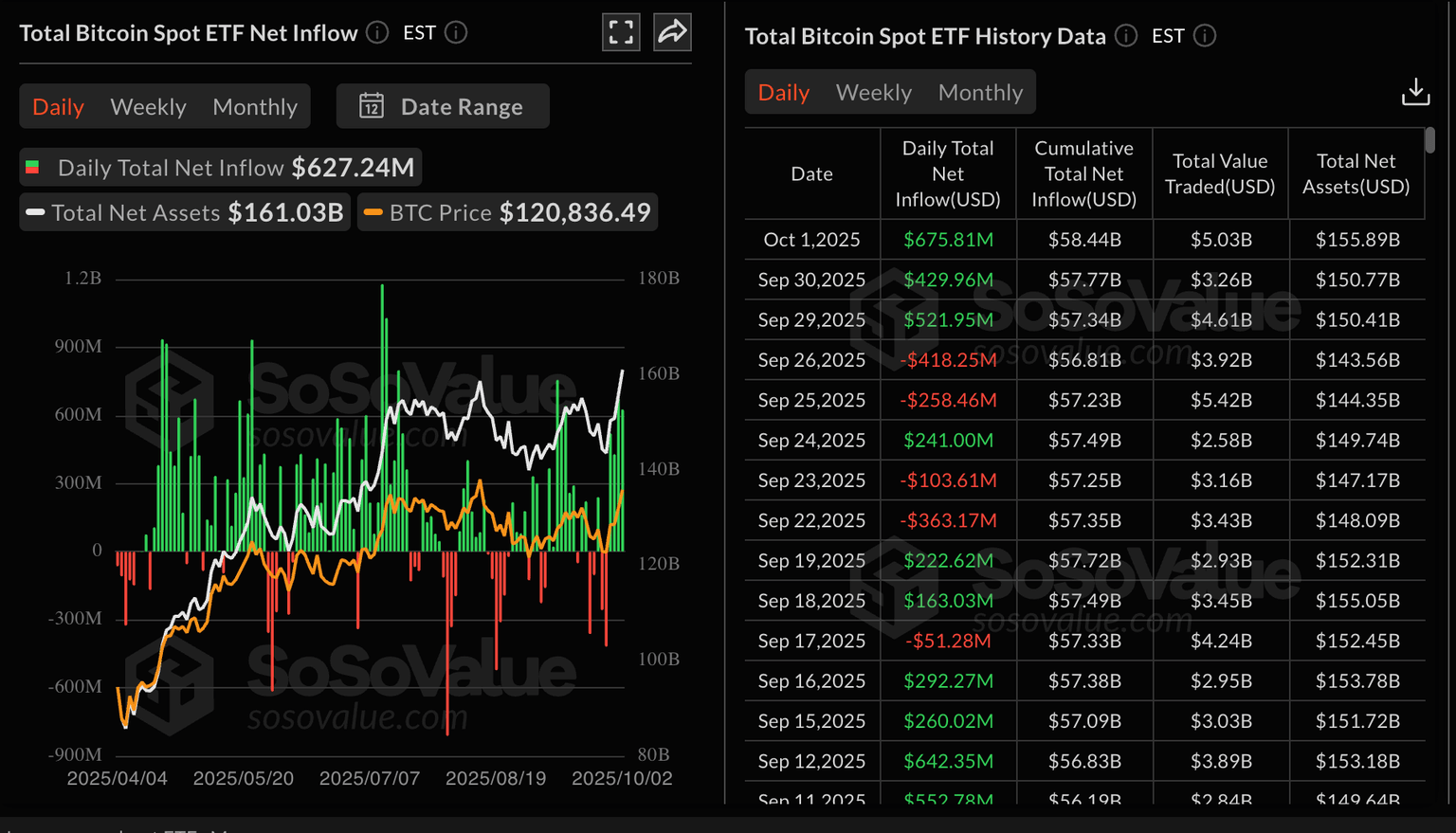This screenshot has width=1456, height=833.
Task: Click info icon beside Net Inflow title
Action: [x=377, y=33]
